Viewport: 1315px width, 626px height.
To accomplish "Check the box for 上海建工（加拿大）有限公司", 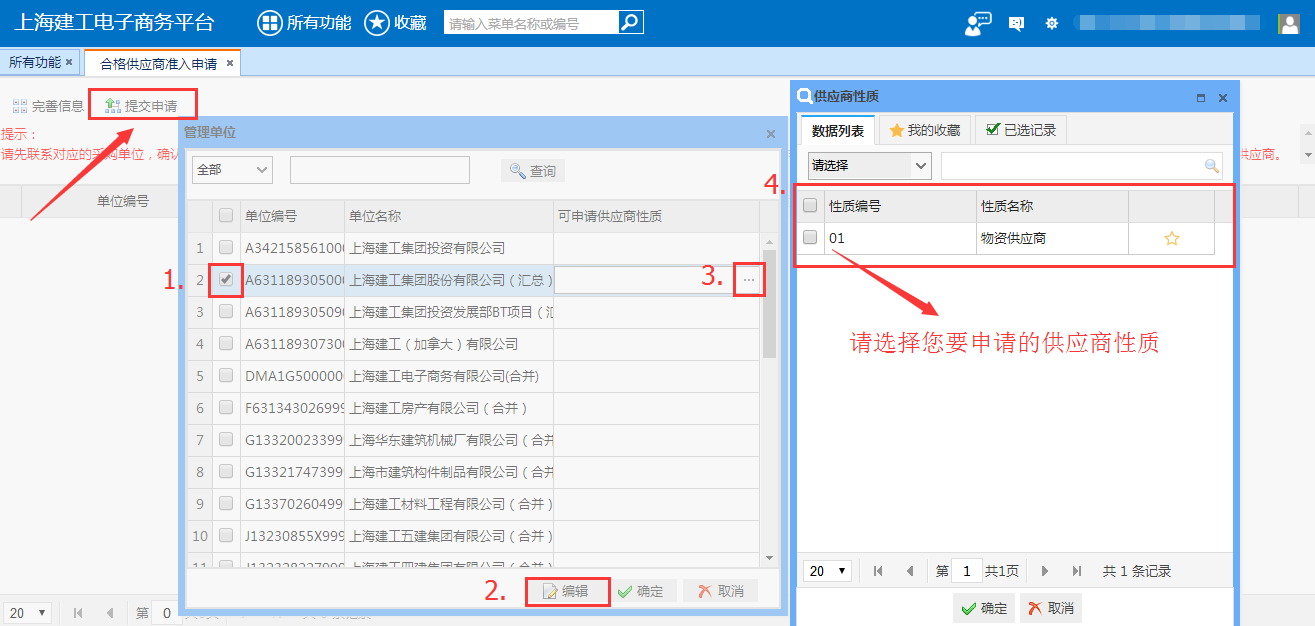I will (x=226, y=343).
